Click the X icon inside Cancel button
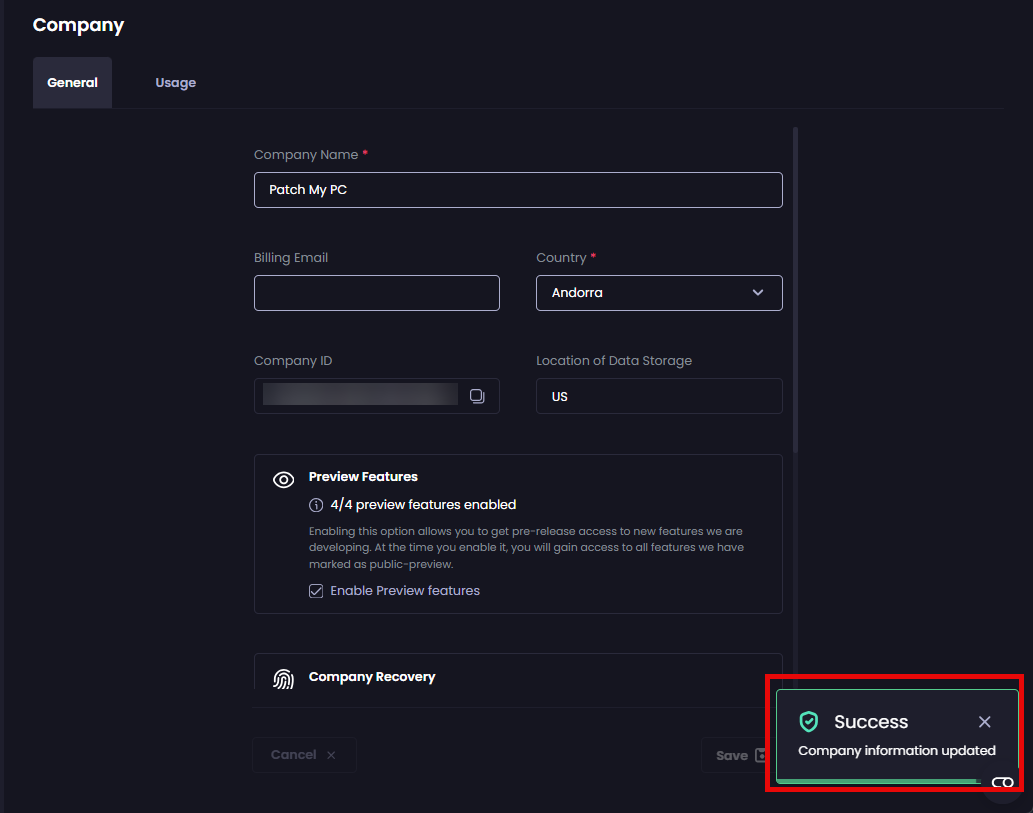 click(x=330, y=755)
